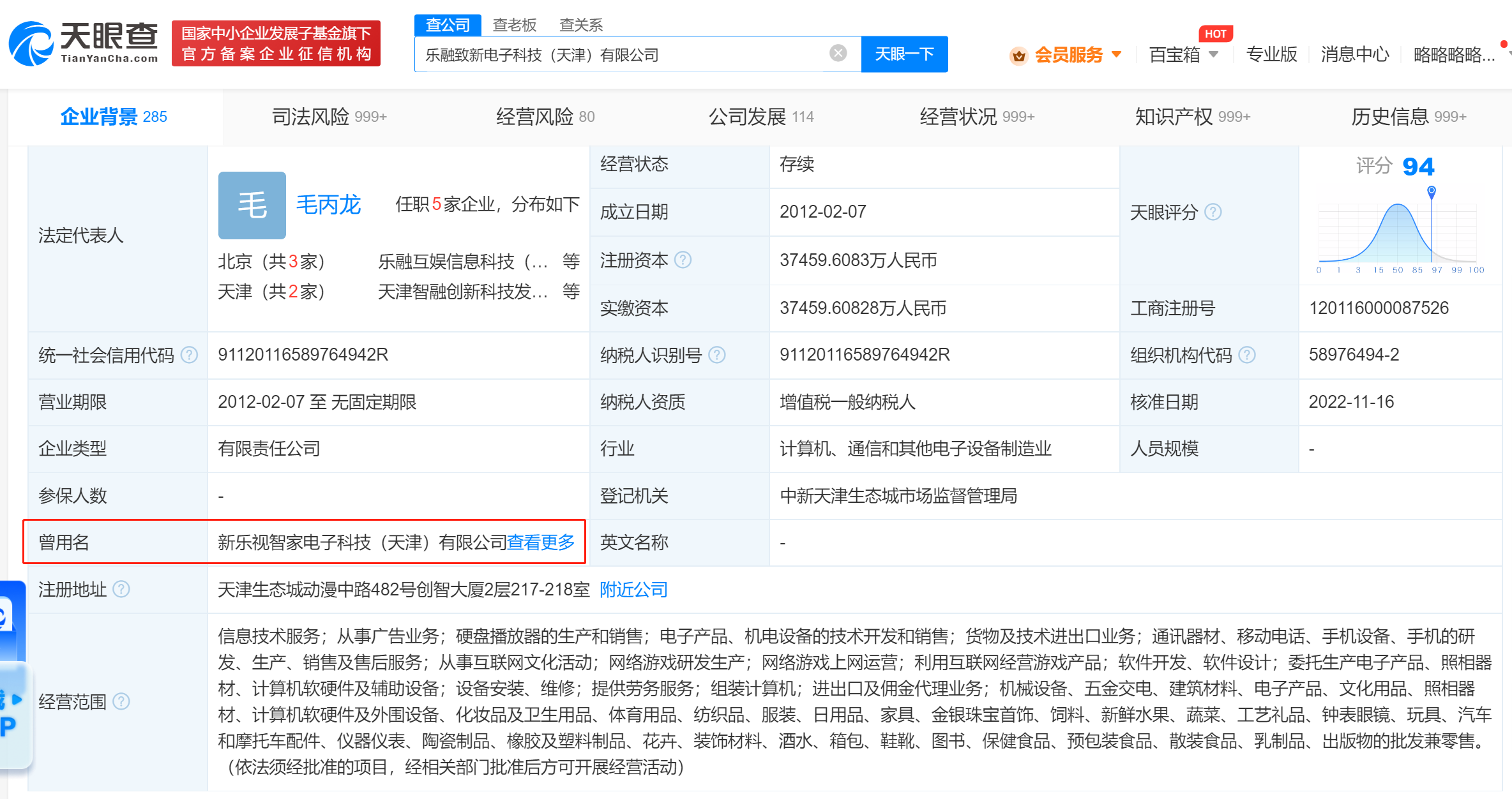Screen dimensions: 1512x799
Task: Expand the 会员服务 dropdown
Action: coord(1117,54)
